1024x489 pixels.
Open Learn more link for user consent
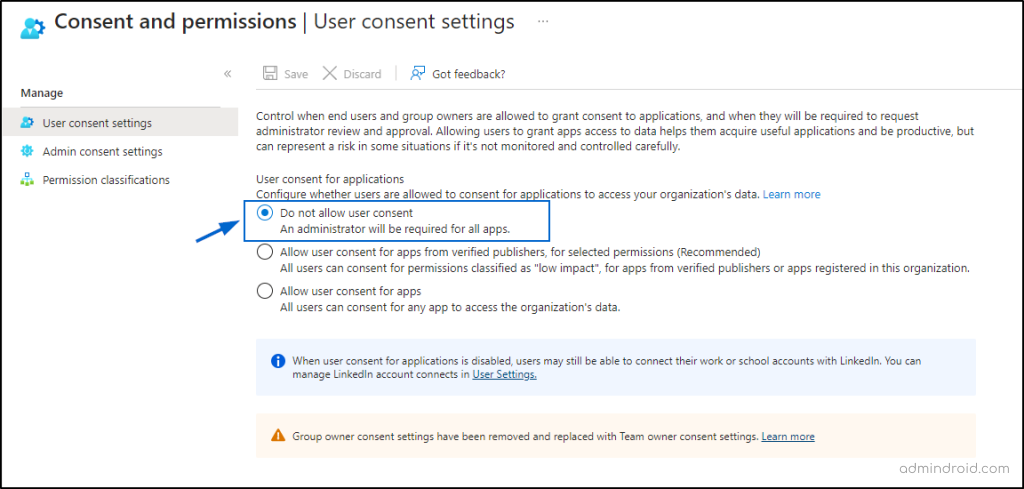coord(792,195)
